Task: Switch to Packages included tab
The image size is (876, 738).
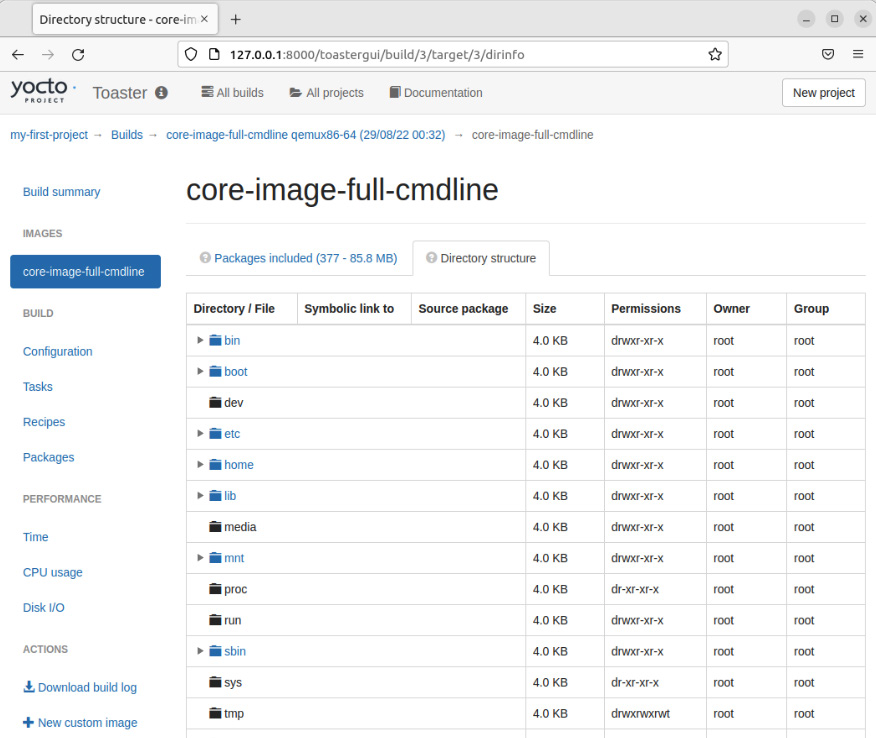Action: point(299,258)
